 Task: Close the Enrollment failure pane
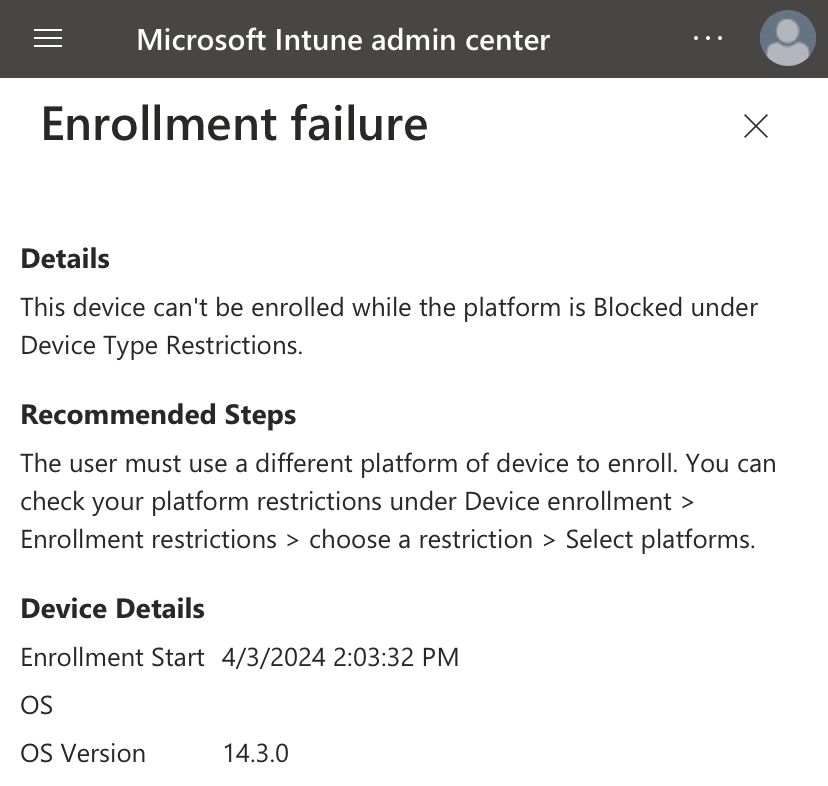[x=756, y=126]
